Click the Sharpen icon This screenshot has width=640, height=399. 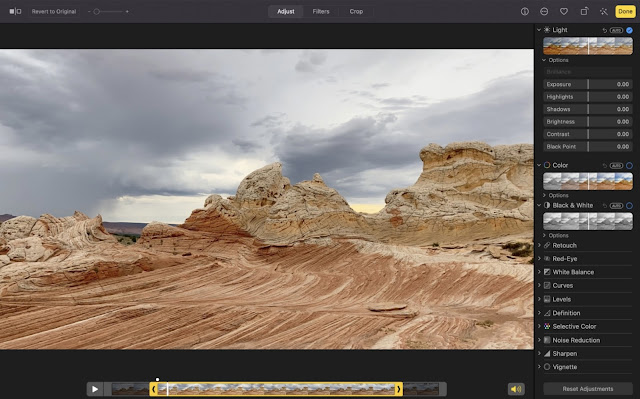coord(547,353)
